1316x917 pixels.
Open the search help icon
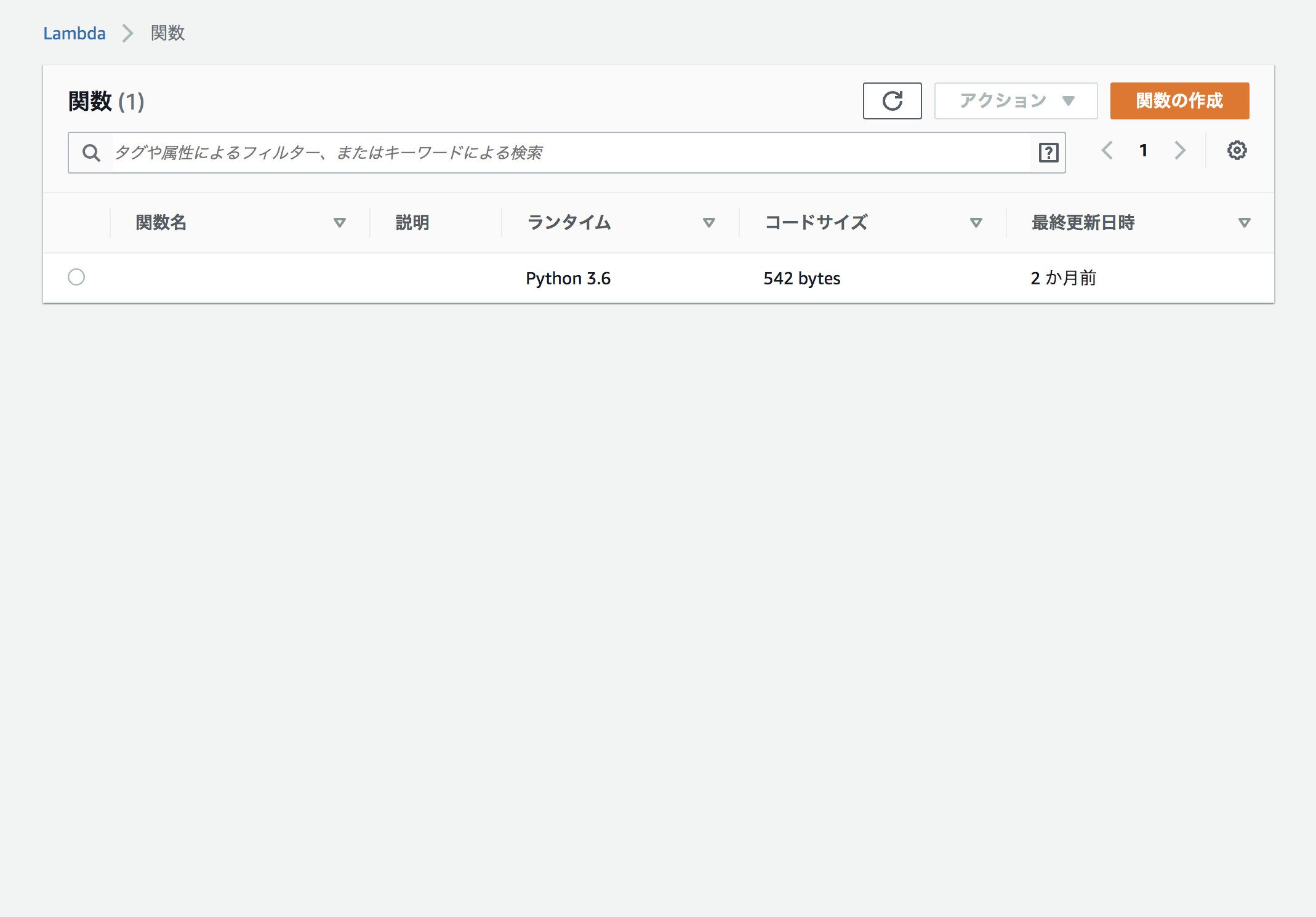pyautogui.click(x=1046, y=152)
